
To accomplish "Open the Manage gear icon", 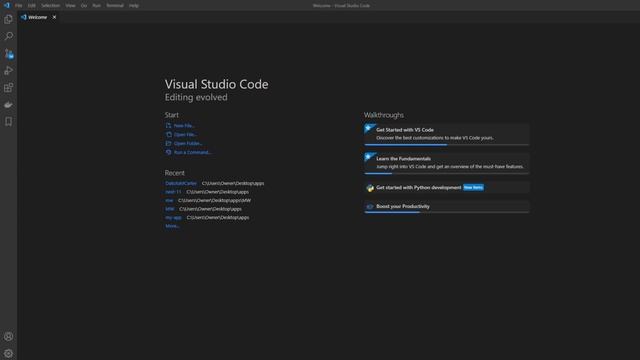I will click(8, 353).
